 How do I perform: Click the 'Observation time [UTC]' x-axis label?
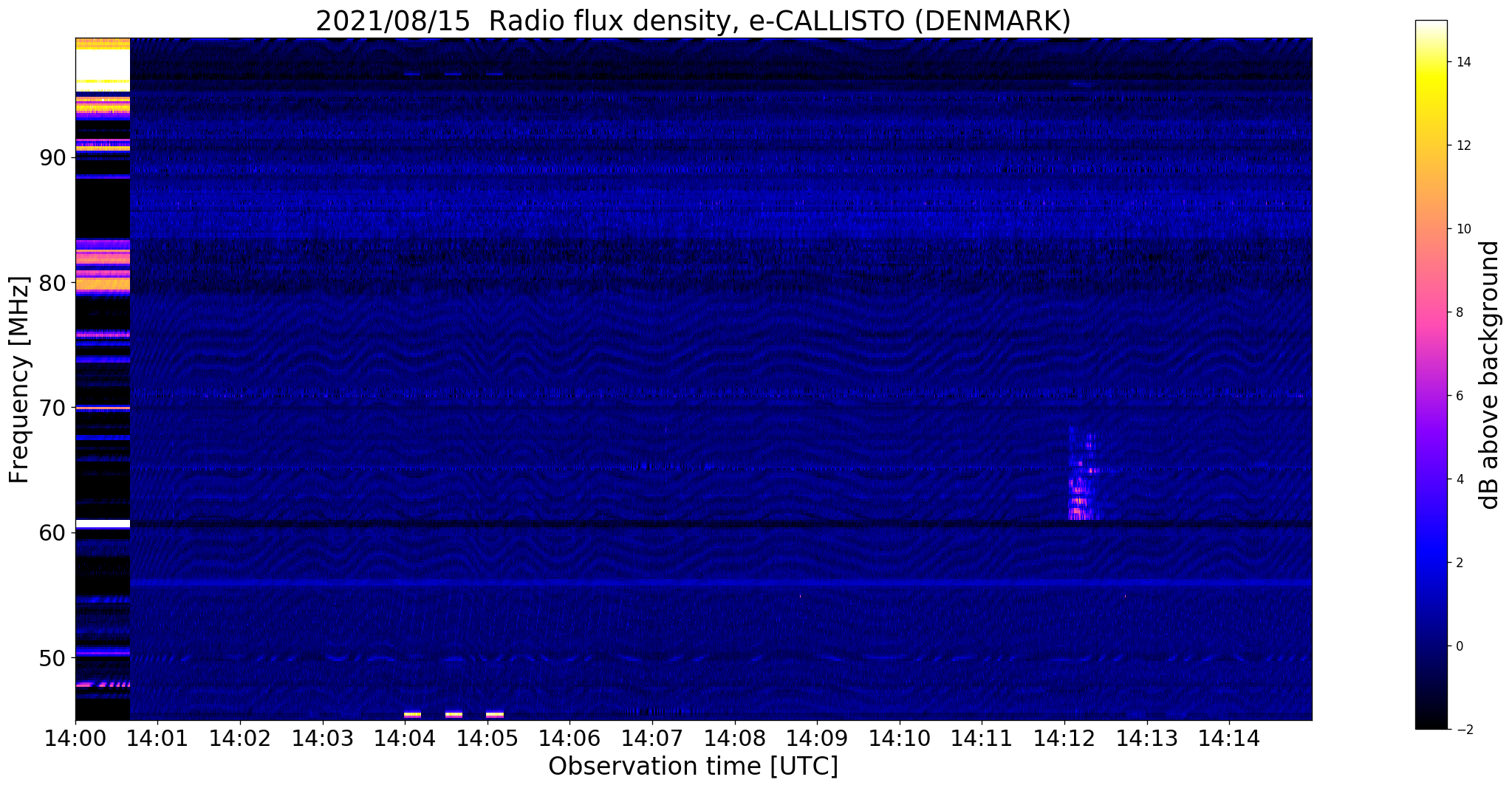click(693, 766)
